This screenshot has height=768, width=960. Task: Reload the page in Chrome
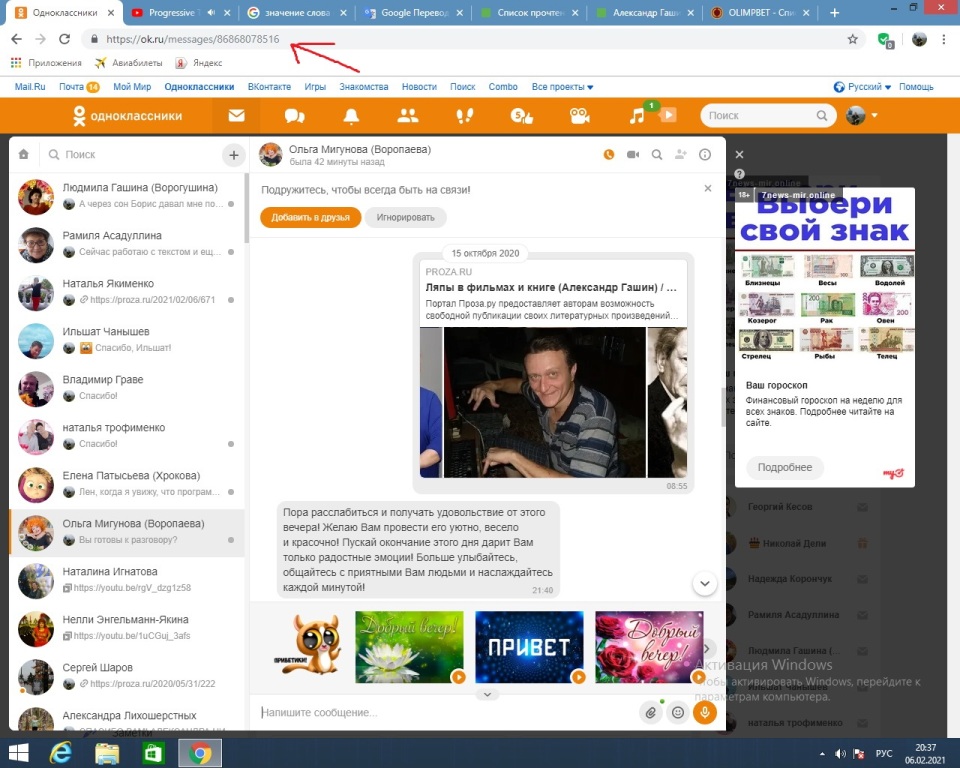click(x=64, y=39)
